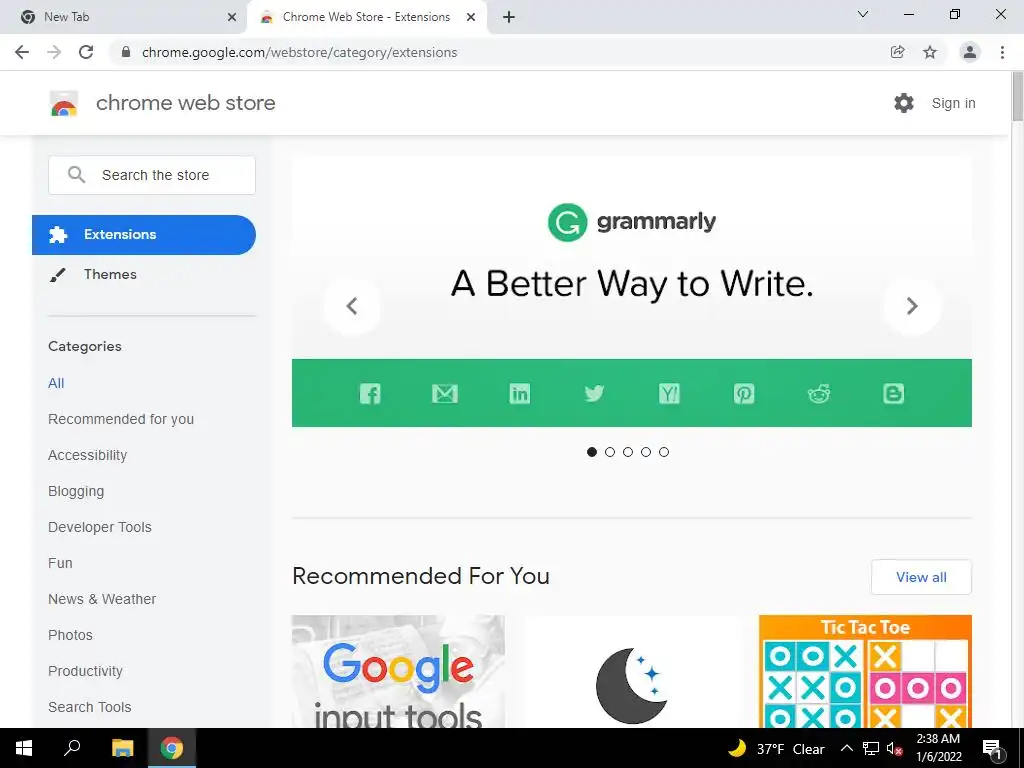Image resolution: width=1024 pixels, height=768 pixels.
Task: Select fifth carousel dot indicator
Action: [664, 452]
